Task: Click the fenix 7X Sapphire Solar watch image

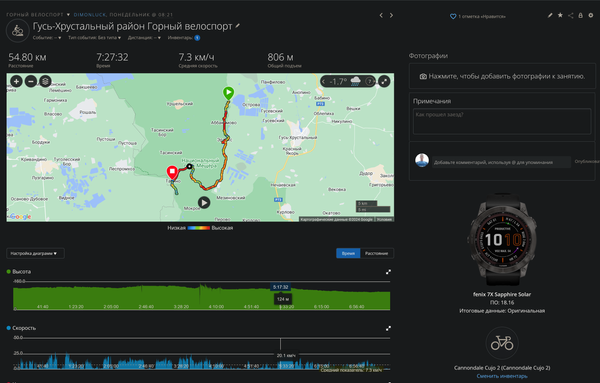Action: (x=502, y=240)
